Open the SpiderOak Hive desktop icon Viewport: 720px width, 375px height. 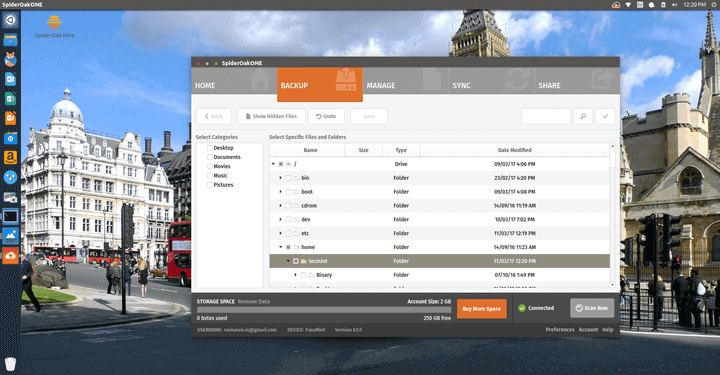click(x=54, y=27)
